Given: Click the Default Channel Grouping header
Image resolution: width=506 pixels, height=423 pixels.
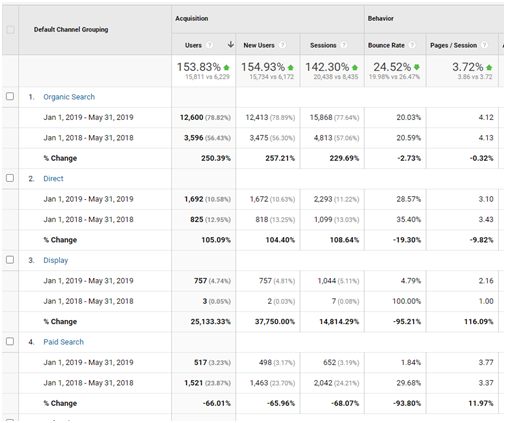Looking at the screenshot, I should click(71, 30).
